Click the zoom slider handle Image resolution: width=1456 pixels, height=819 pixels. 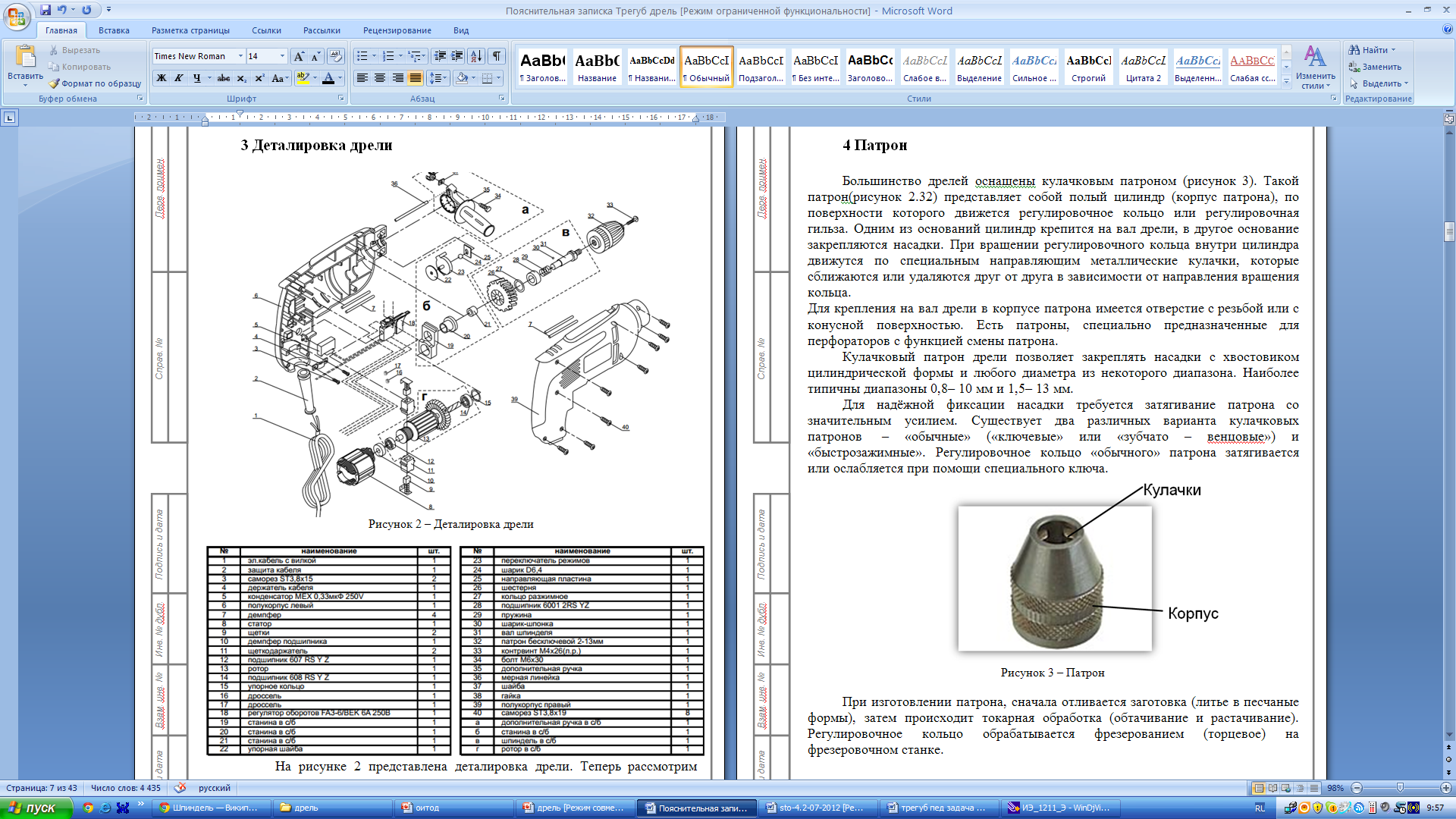[1400, 788]
